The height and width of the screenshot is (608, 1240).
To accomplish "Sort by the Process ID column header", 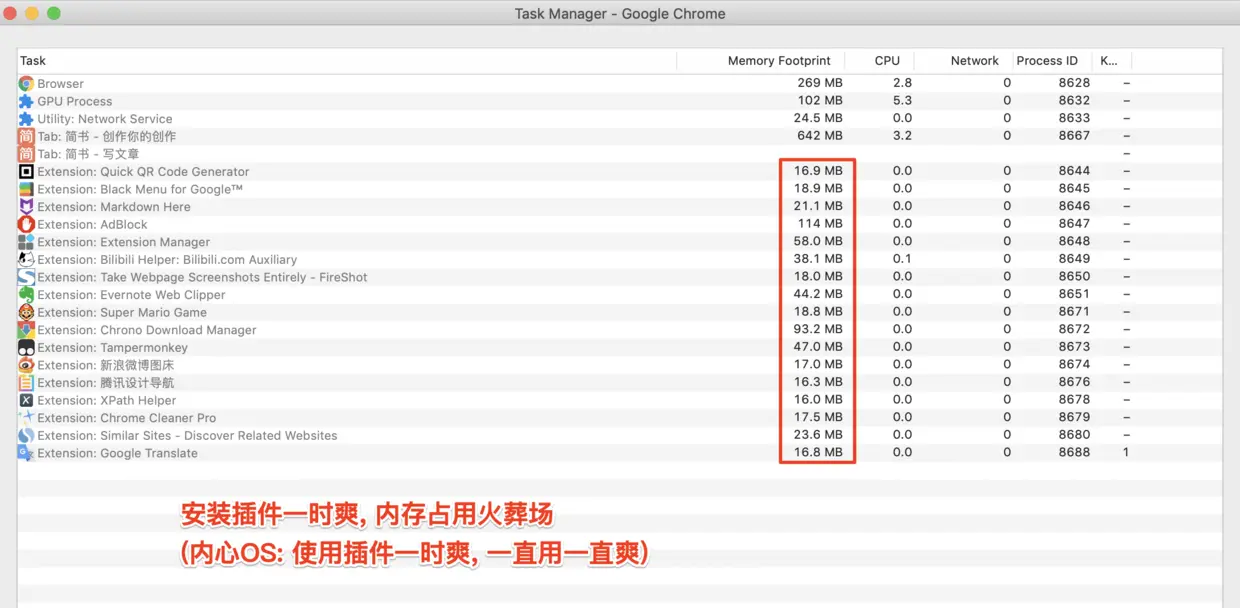I will tap(1047, 61).
